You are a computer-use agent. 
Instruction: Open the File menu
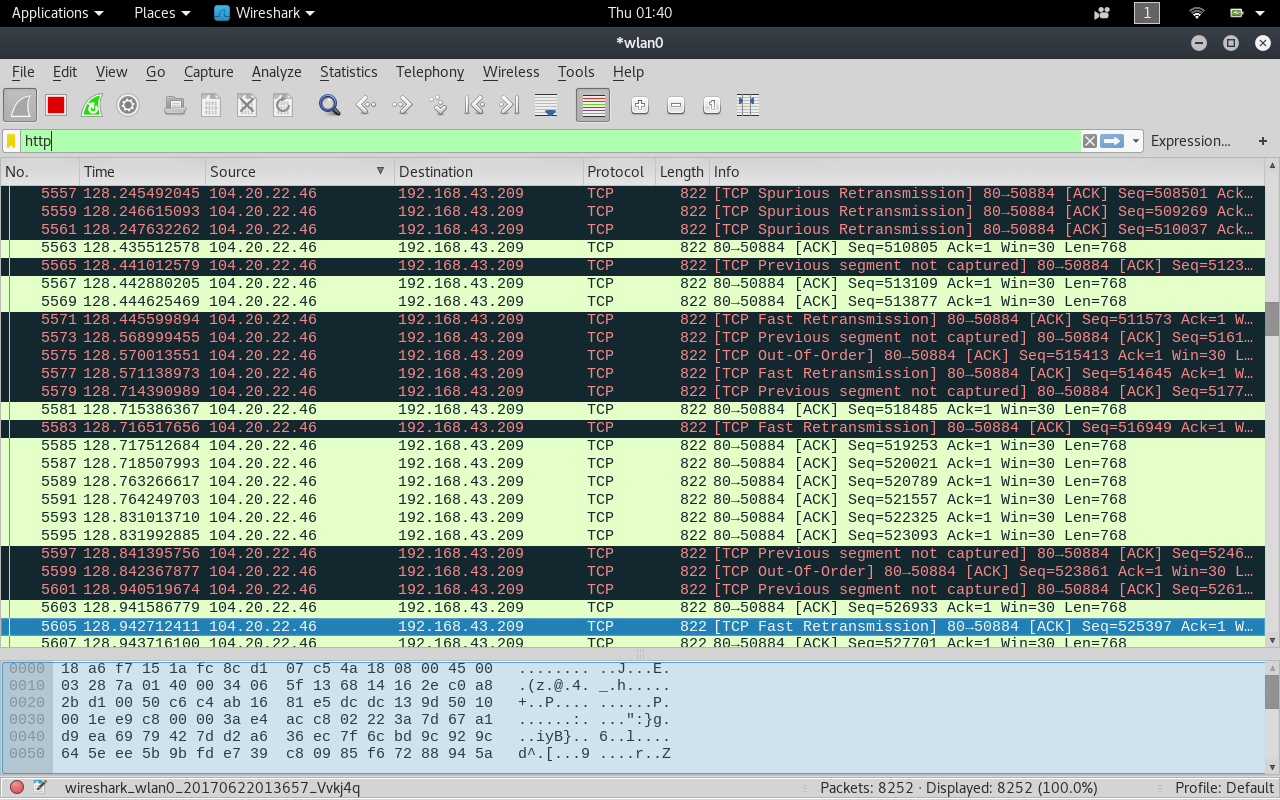tap(23, 72)
